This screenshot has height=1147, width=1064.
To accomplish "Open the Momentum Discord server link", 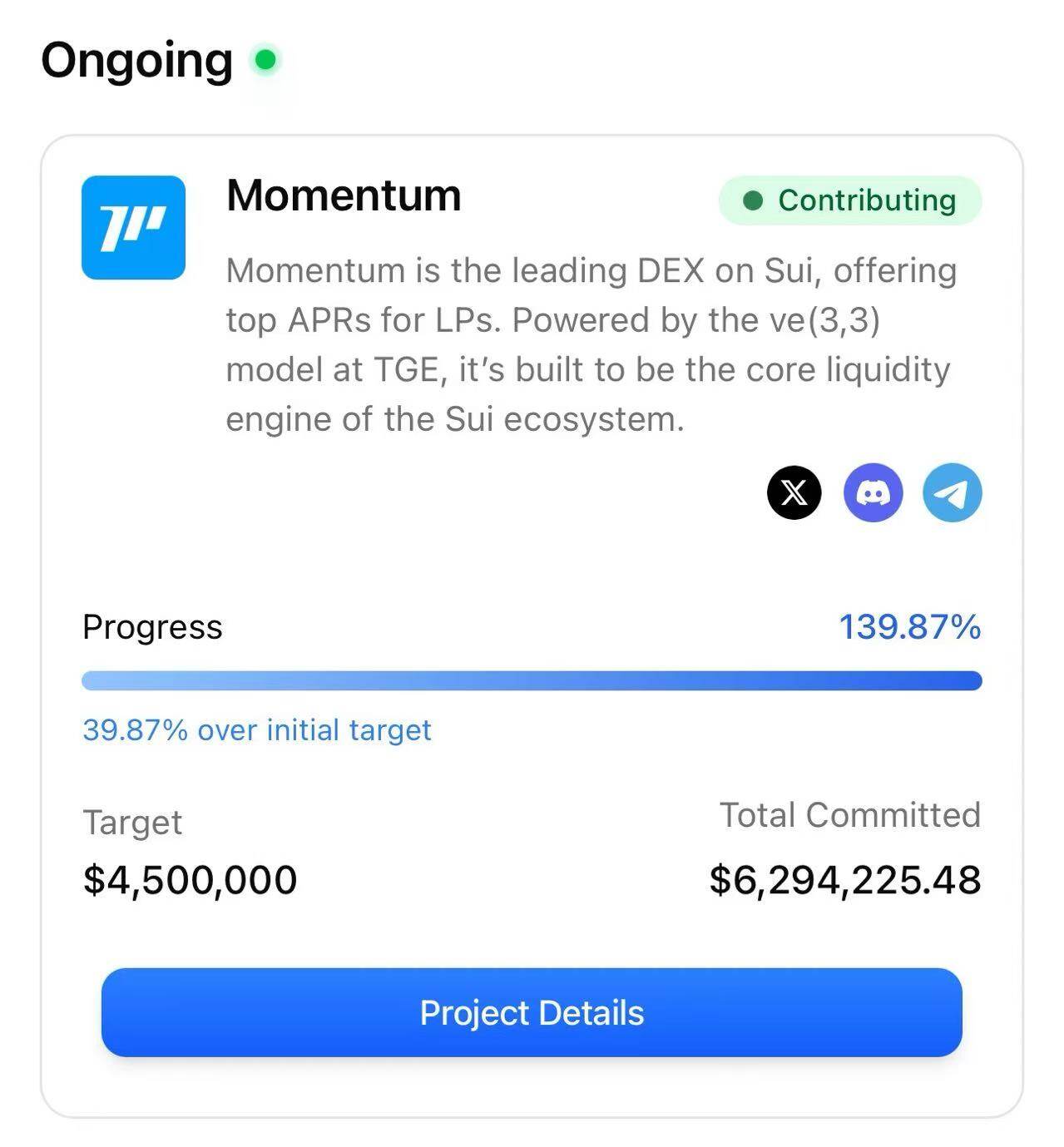I will pos(873,492).
